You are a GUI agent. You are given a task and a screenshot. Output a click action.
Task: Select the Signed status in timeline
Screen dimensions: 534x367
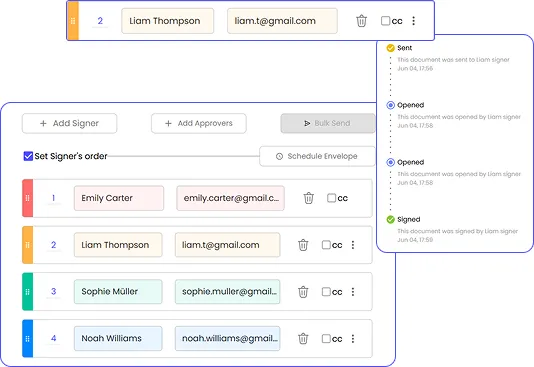point(408,219)
